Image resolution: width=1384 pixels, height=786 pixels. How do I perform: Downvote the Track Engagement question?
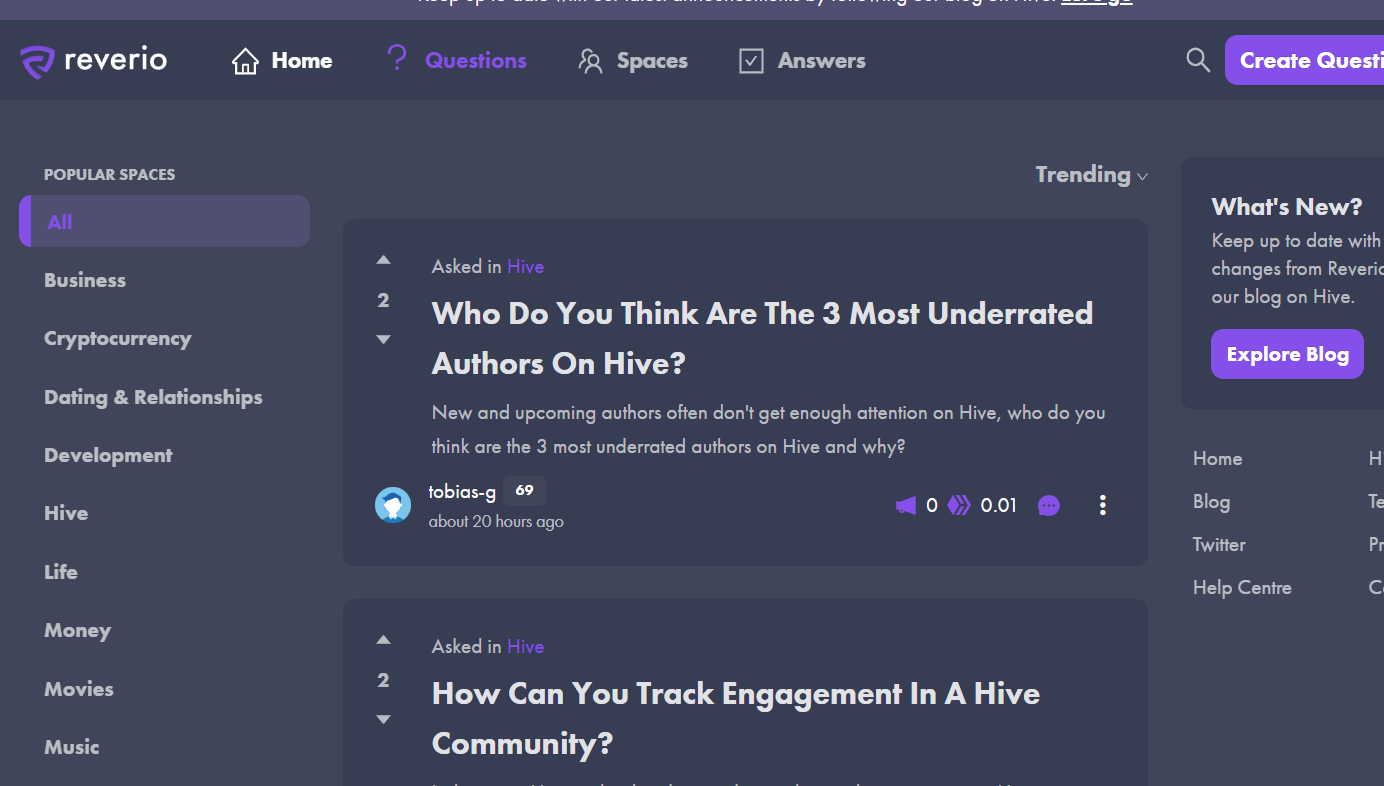(383, 719)
